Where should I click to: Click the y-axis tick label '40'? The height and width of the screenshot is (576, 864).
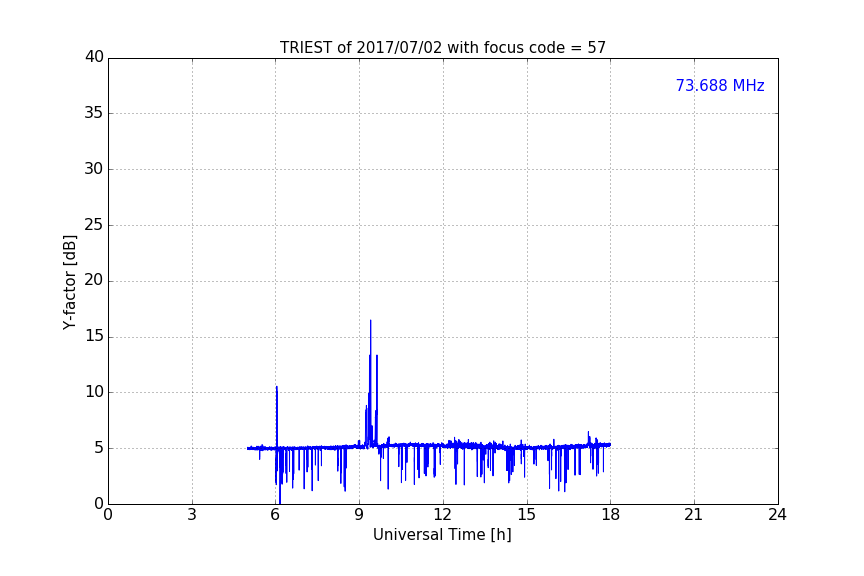94,57
